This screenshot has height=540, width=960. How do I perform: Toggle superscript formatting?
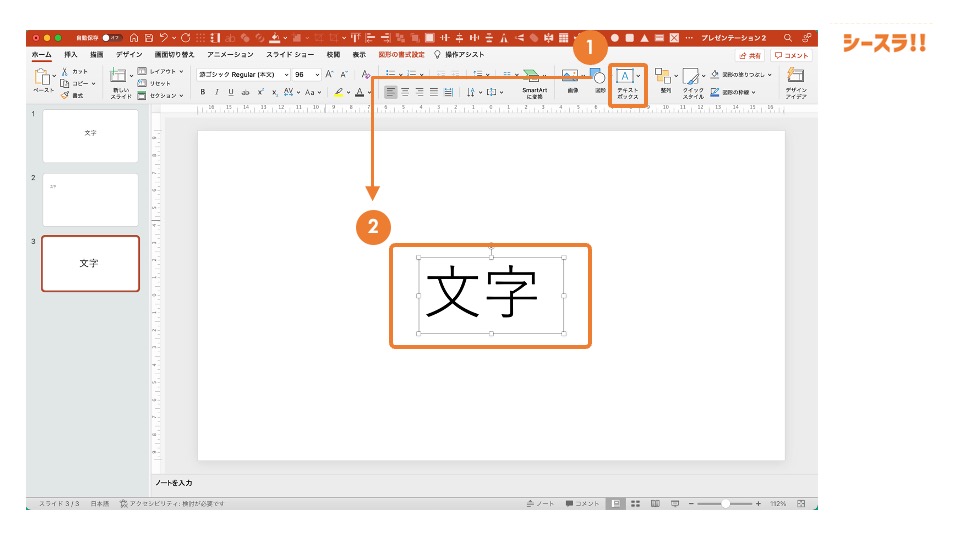260,92
